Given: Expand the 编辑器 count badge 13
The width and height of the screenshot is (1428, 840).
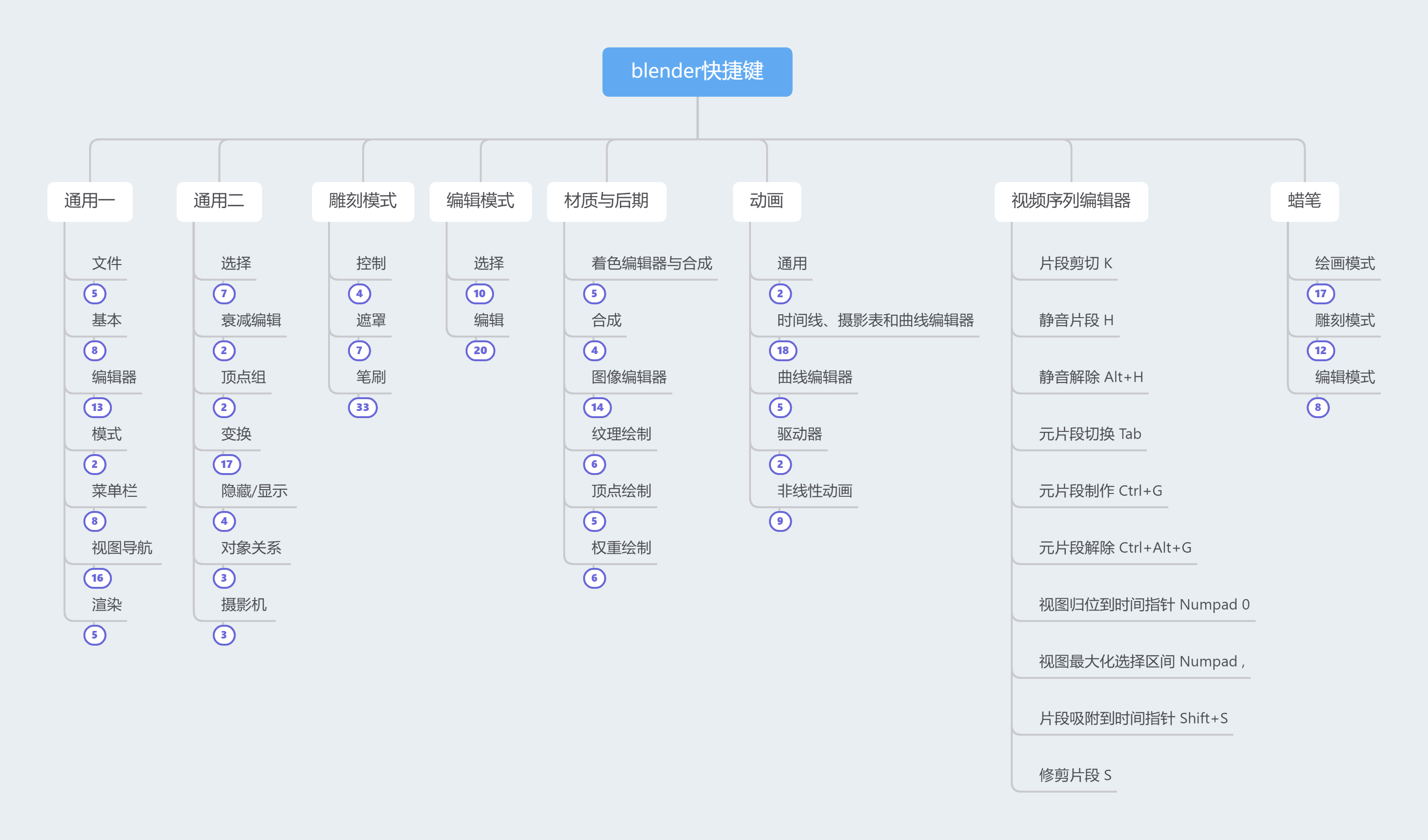Looking at the screenshot, I should pos(98,407).
